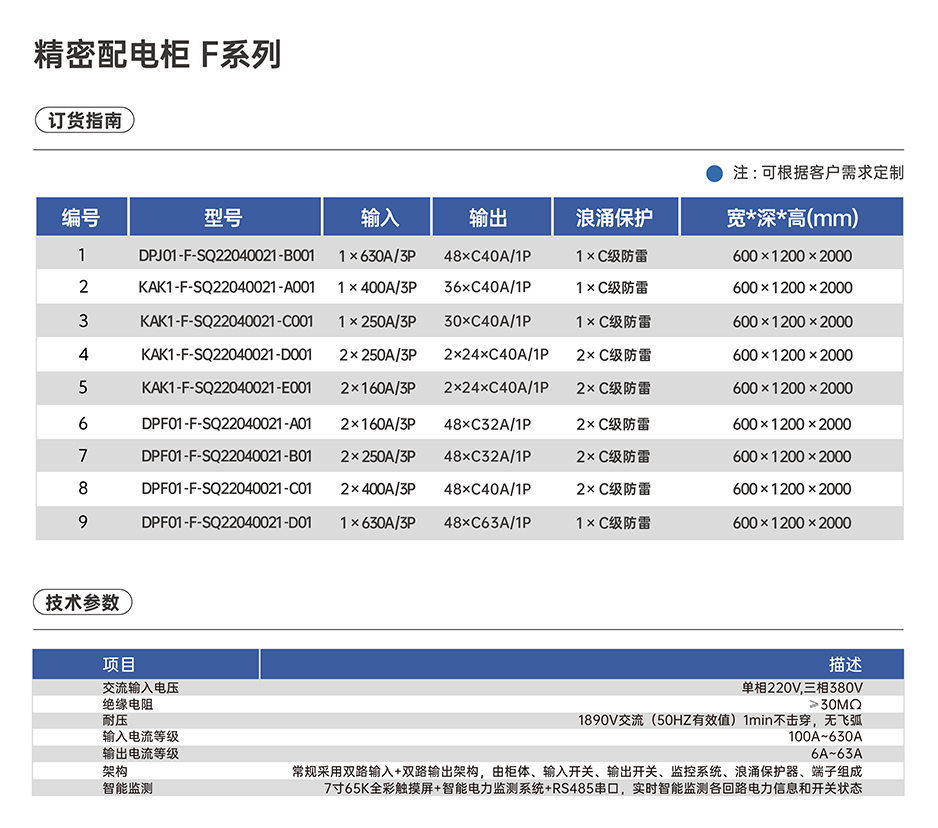
Task: Click model KAK1-F-SQ22040021-D001
Action: (227, 355)
